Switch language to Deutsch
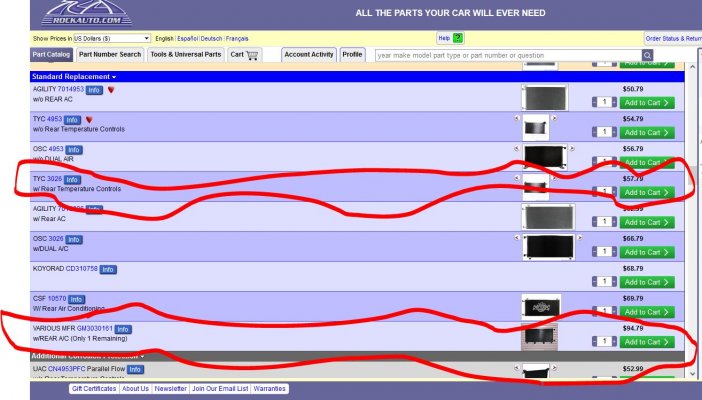Viewport: 702px width, 400px height. pos(211,39)
